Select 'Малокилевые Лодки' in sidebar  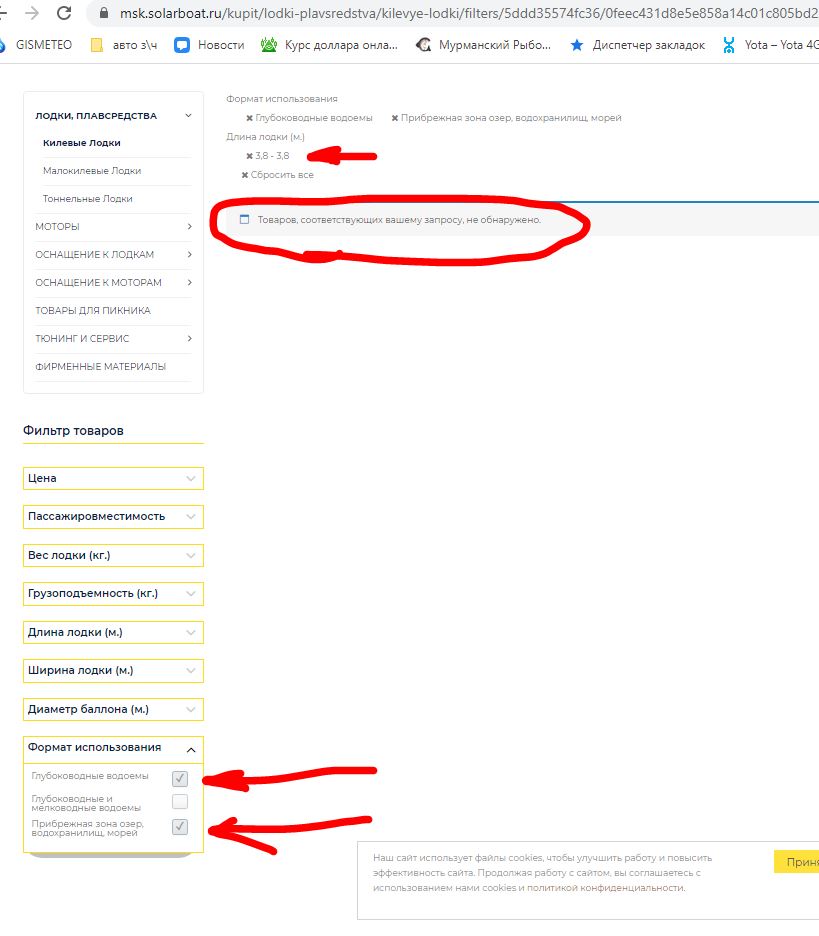pos(92,171)
